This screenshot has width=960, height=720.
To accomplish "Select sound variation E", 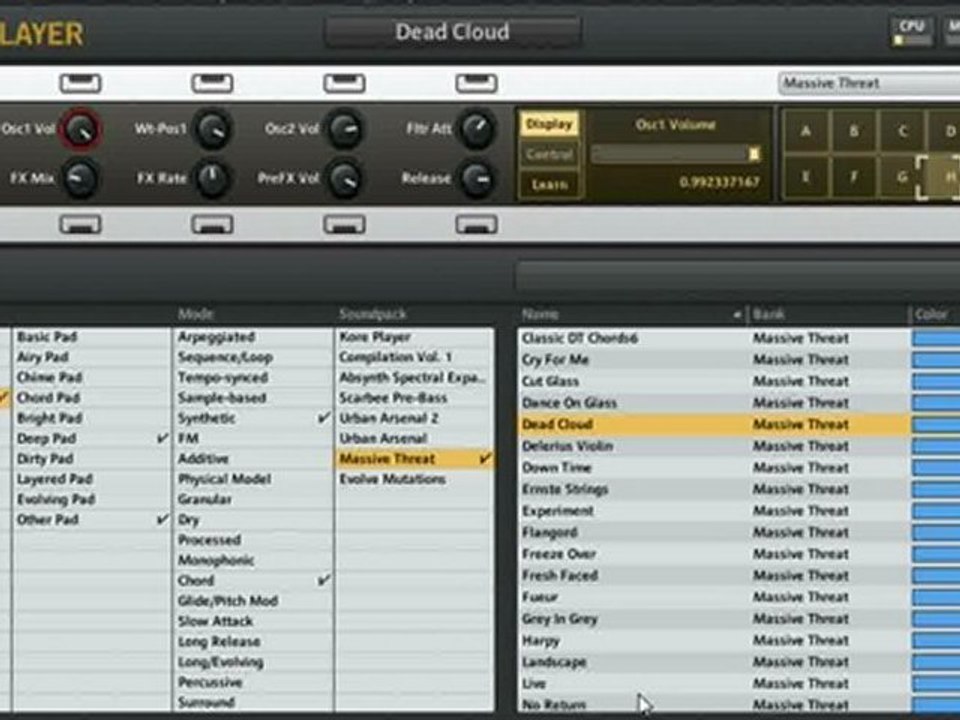I will [x=806, y=176].
